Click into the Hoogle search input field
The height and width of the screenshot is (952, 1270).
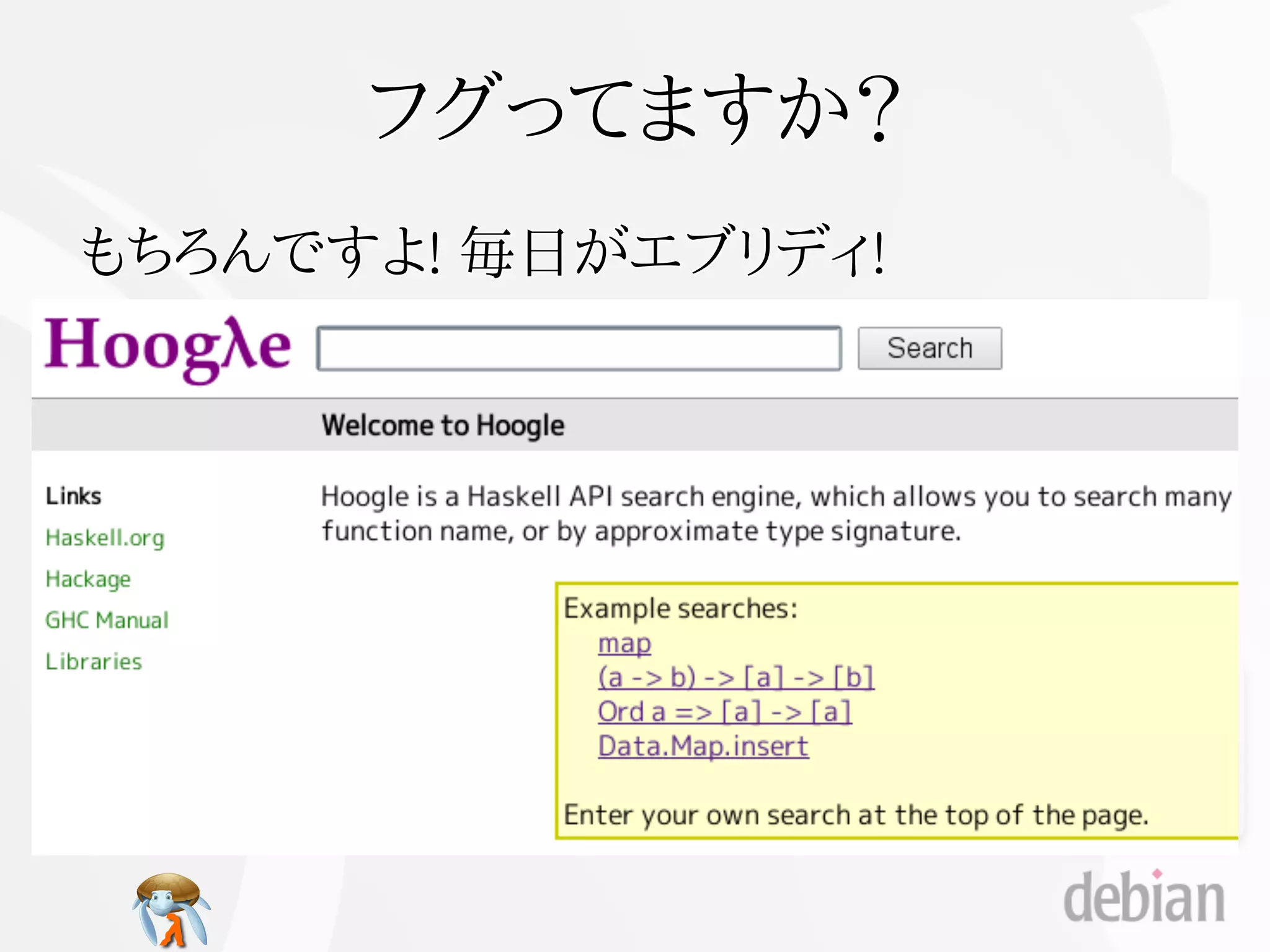click(x=579, y=348)
